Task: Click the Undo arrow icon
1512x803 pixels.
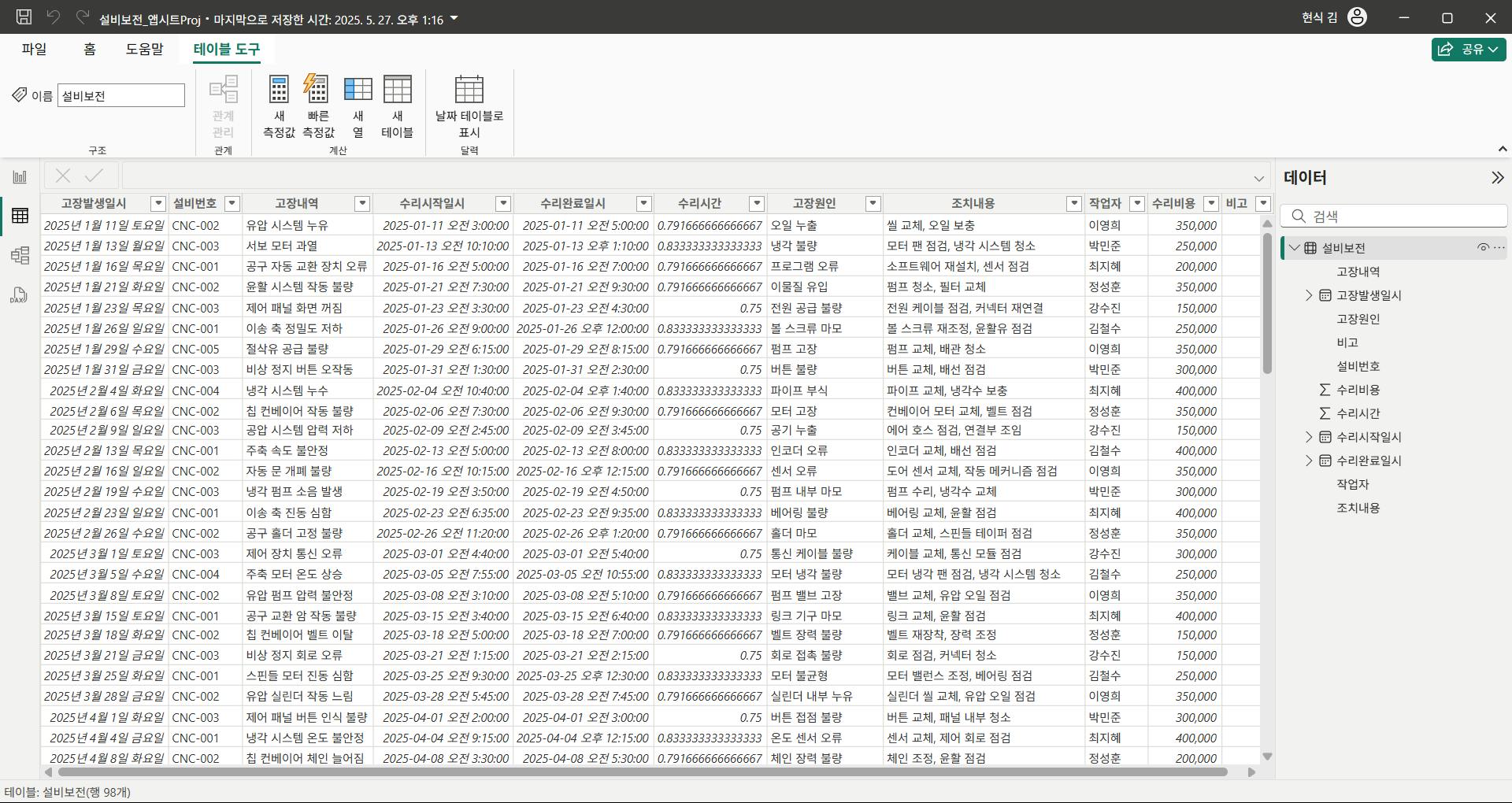Action: [54, 17]
